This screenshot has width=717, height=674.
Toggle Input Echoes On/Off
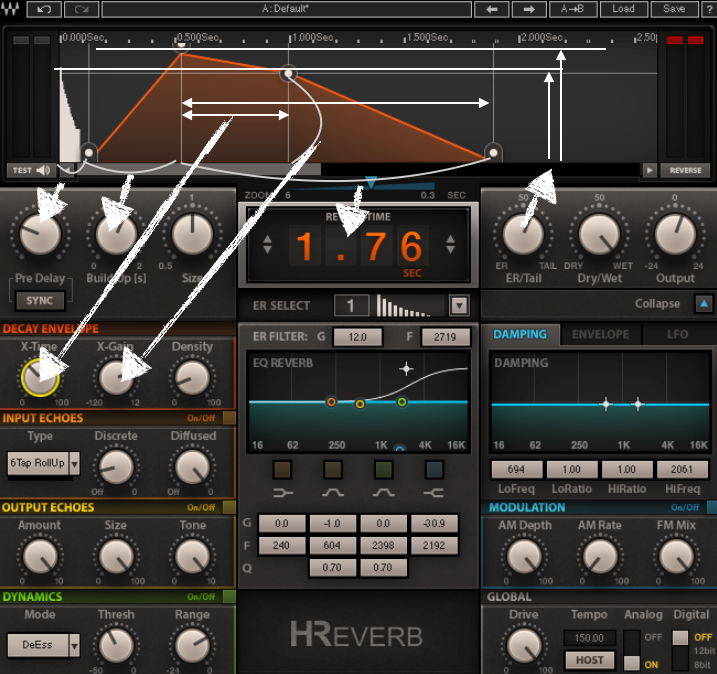pyautogui.click(x=229, y=418)
